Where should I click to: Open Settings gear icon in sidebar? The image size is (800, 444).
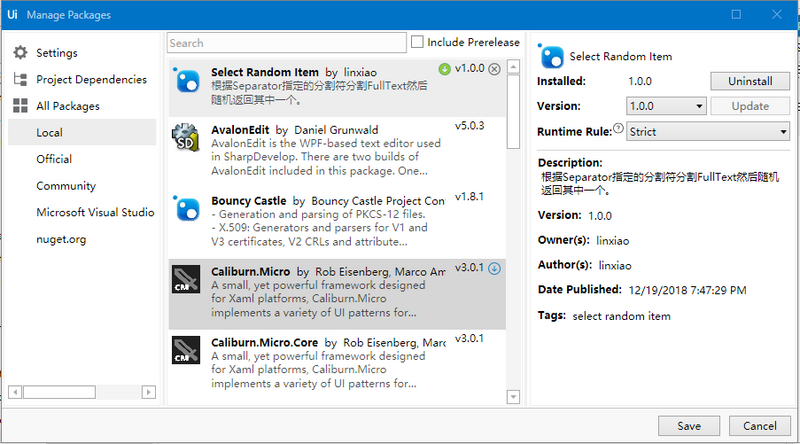pyautogui.click(x=20, y=53)
